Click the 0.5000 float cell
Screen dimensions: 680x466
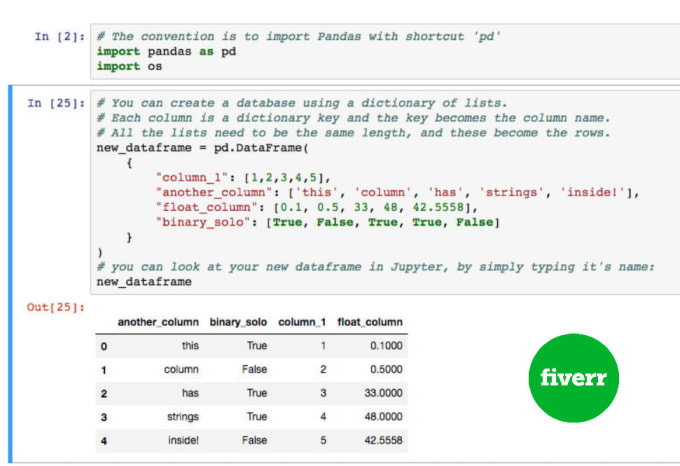386,369
